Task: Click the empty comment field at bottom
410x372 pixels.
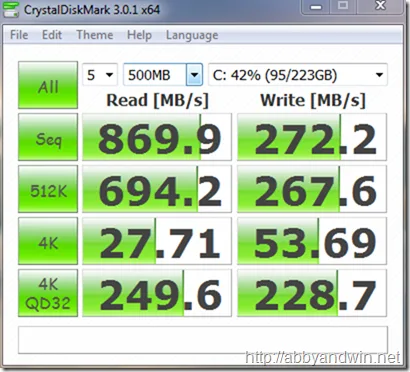Action: coord(203,340)
